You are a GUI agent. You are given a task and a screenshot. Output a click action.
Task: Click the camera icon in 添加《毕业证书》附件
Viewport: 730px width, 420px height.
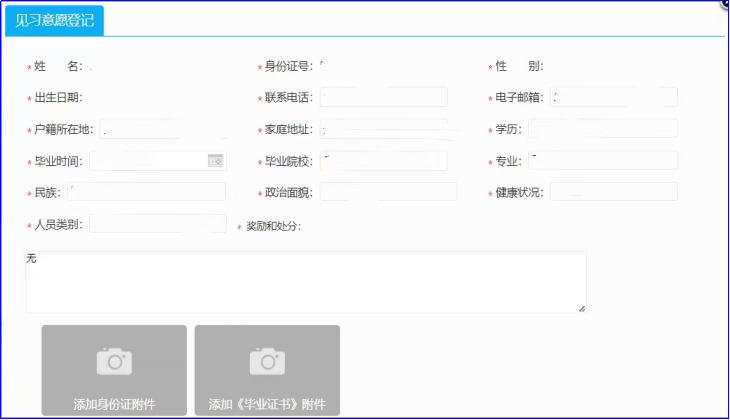pos(267,361)
